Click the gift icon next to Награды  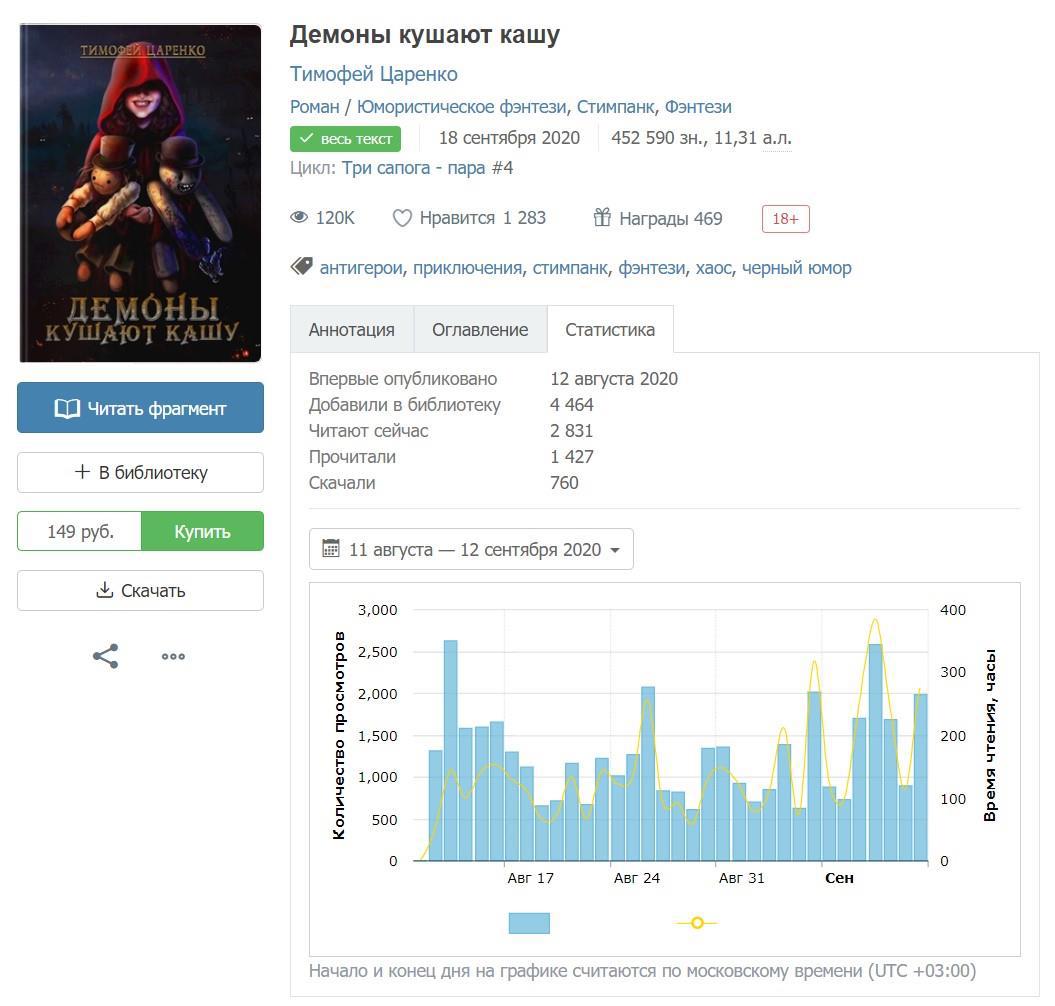pos(602,218)
